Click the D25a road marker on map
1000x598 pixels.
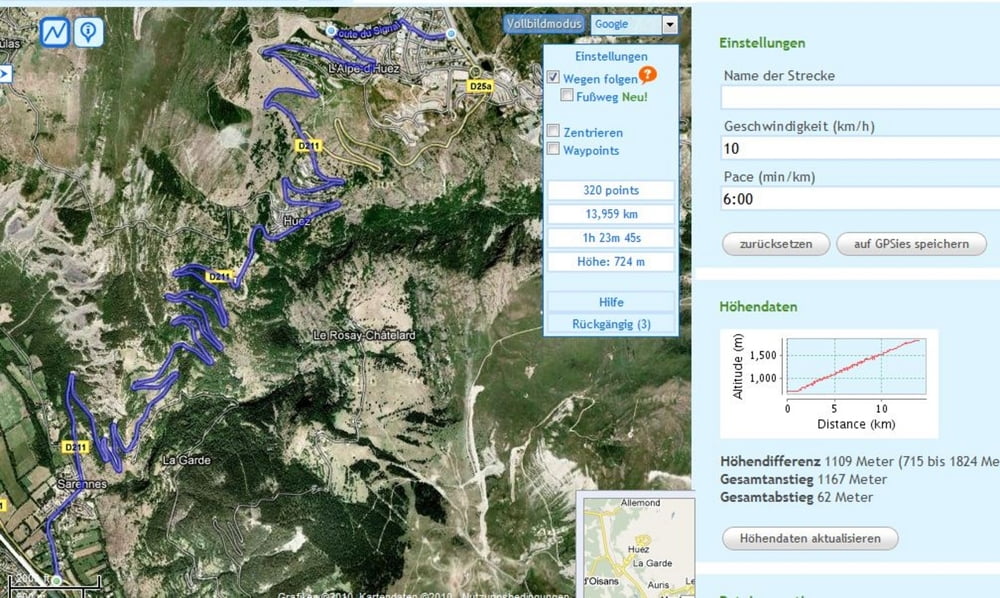click(x=480, y=86)
